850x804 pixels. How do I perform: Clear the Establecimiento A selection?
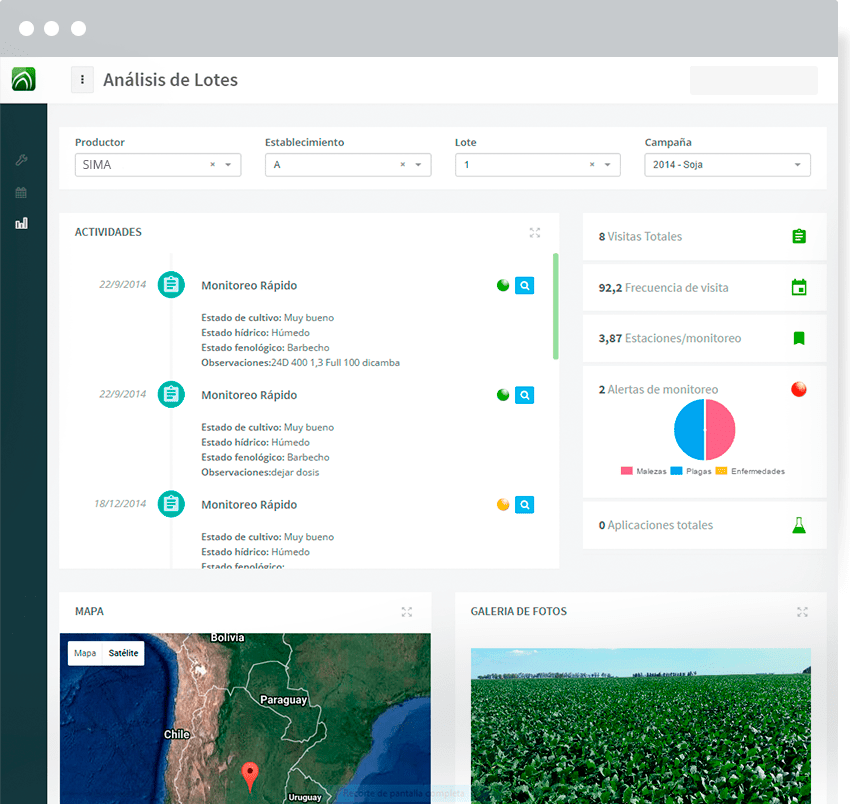tap(403, 165)
